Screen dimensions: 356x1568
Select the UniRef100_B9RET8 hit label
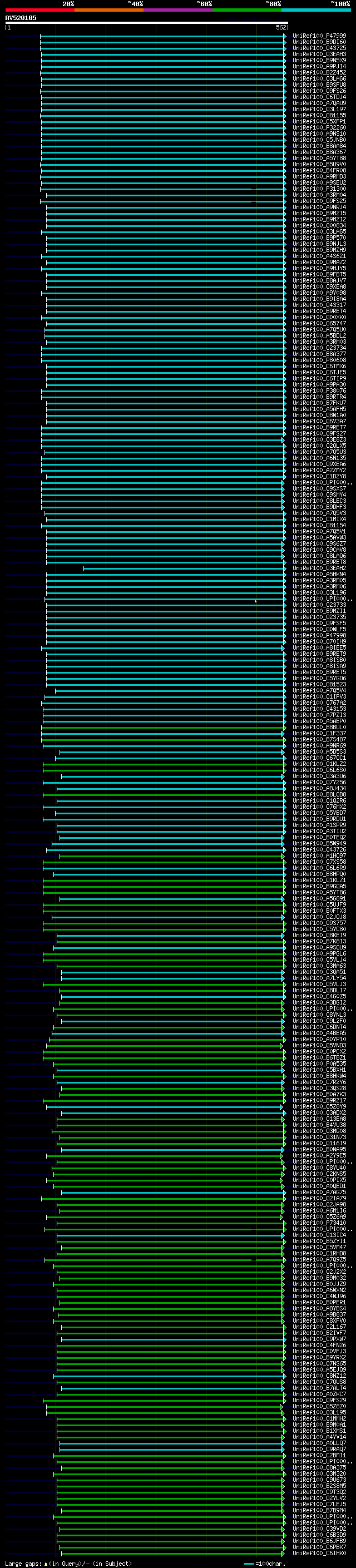click(319, 562)
